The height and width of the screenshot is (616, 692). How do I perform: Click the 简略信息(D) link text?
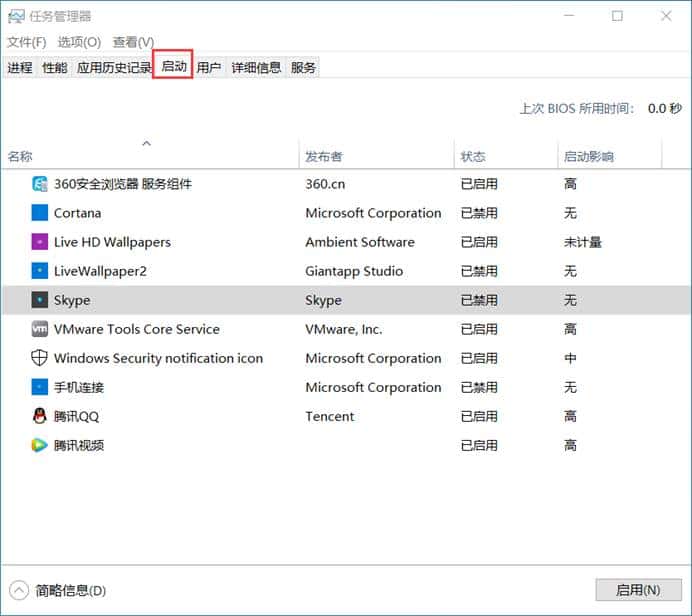71,590
